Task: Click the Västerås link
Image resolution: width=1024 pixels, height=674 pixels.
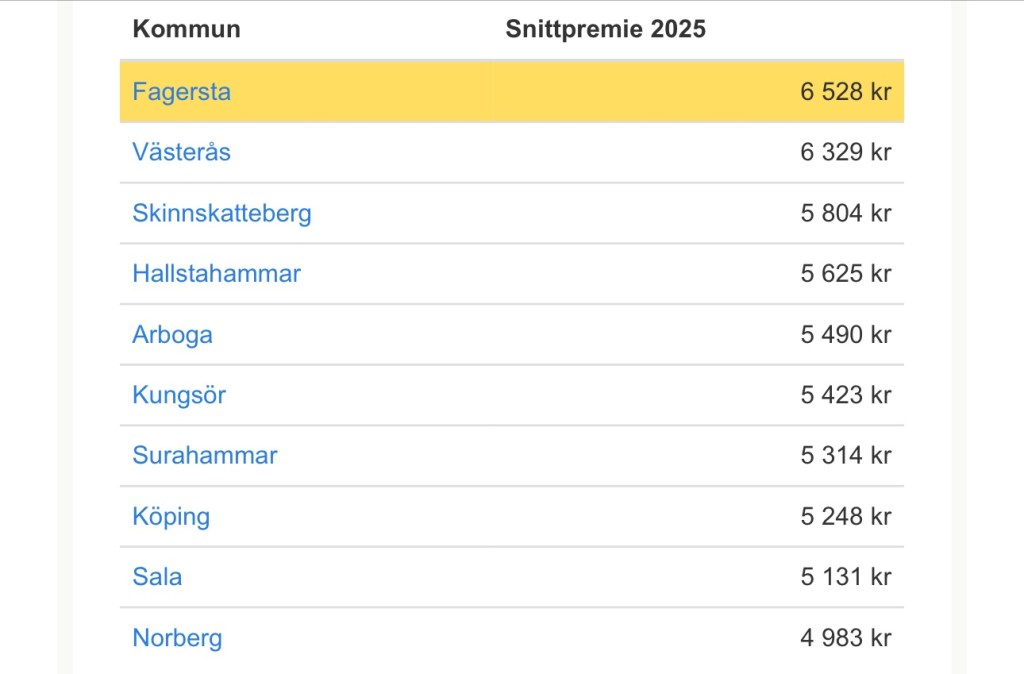Action: point(181,152)
